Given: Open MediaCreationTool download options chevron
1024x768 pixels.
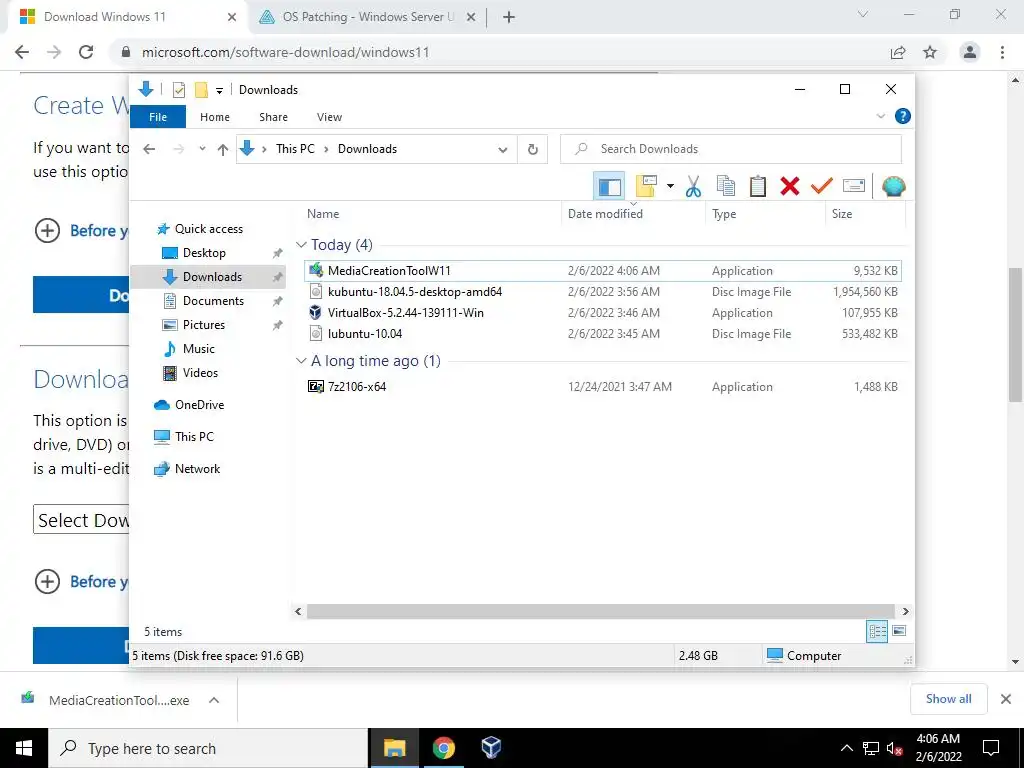Looking at the screenshot, I should pos(214,700).
